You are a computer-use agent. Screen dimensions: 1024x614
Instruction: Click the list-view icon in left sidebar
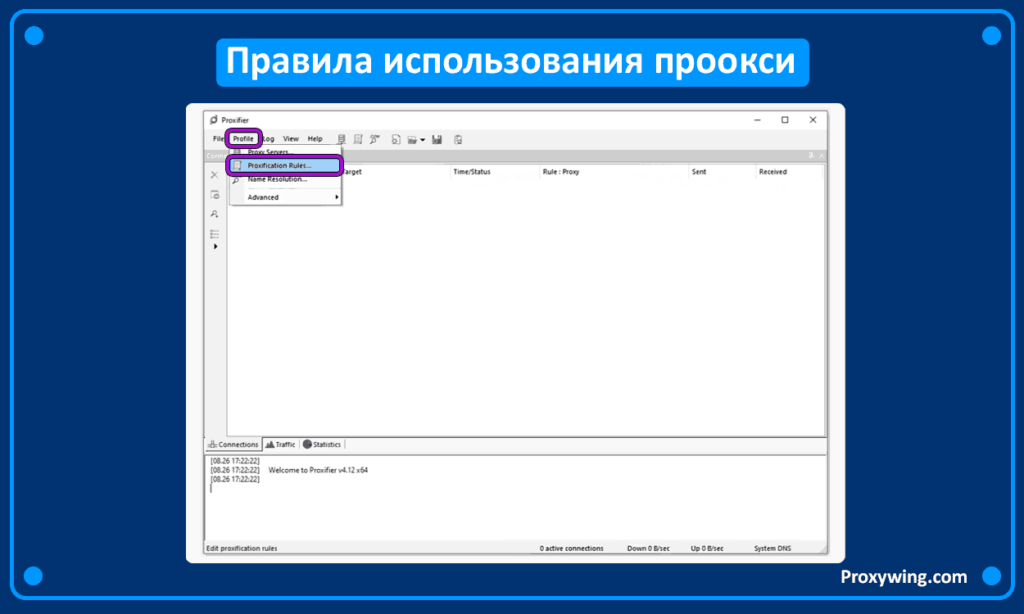point(214,234)
